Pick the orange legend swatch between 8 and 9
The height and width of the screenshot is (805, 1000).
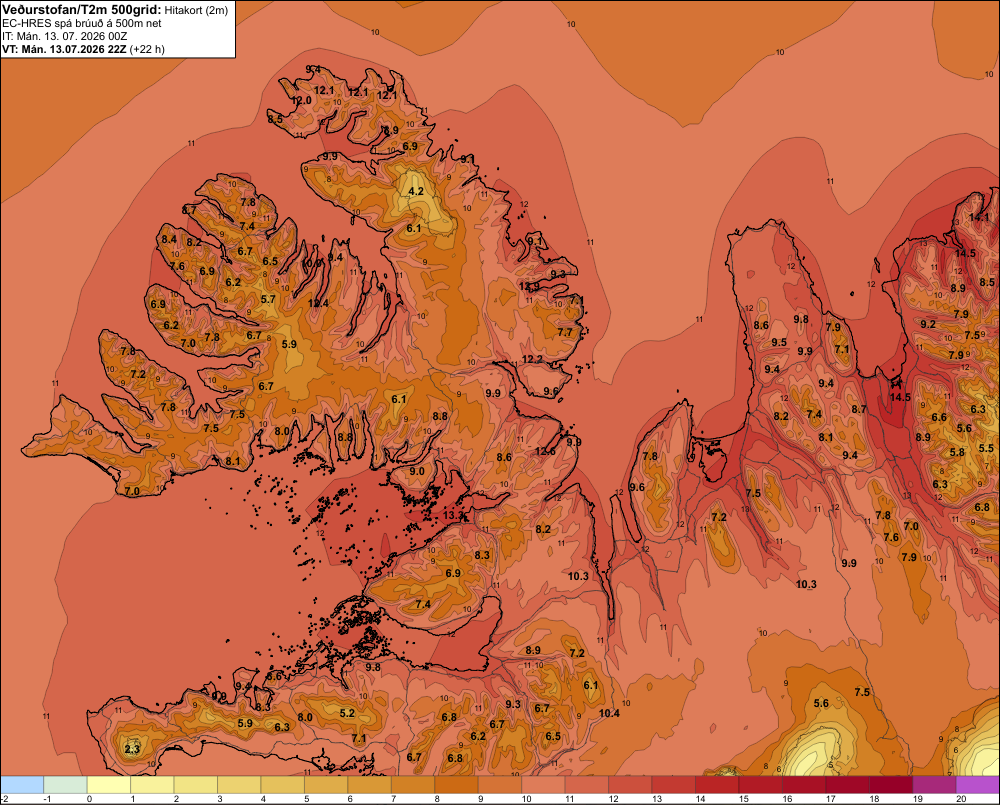pos(457,784)
